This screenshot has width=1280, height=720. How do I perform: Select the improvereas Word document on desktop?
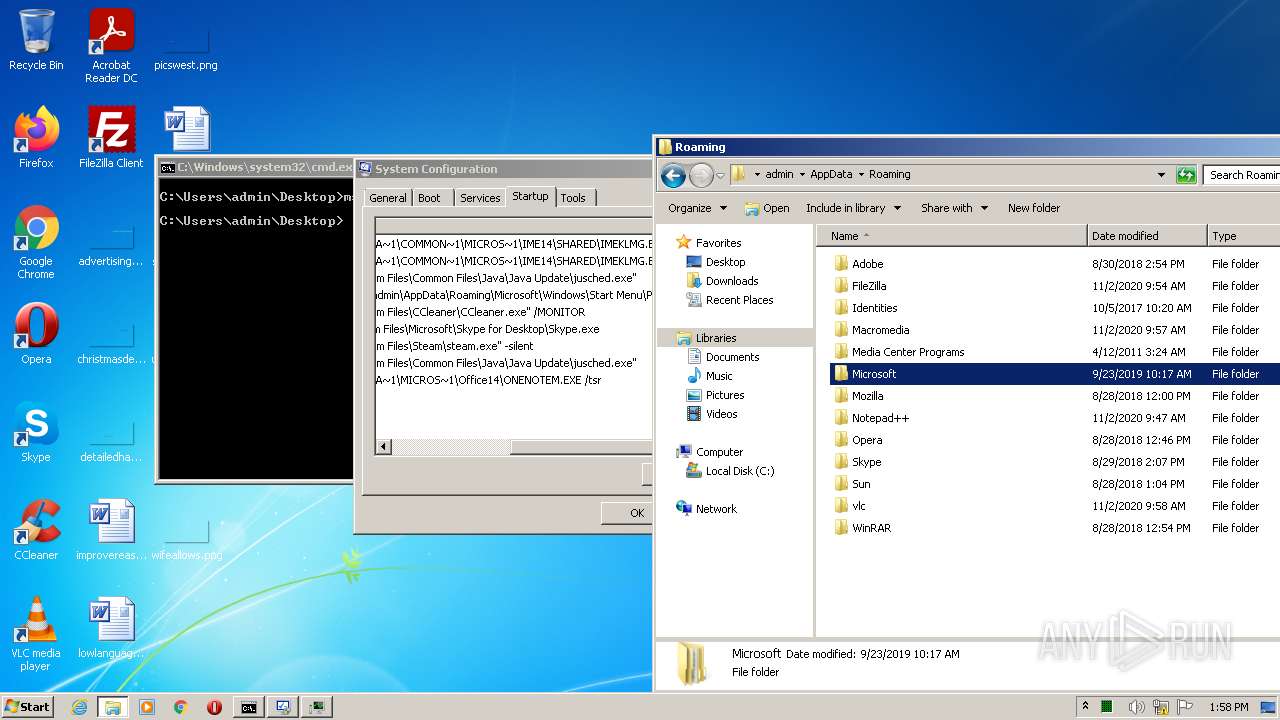(111, 530)
